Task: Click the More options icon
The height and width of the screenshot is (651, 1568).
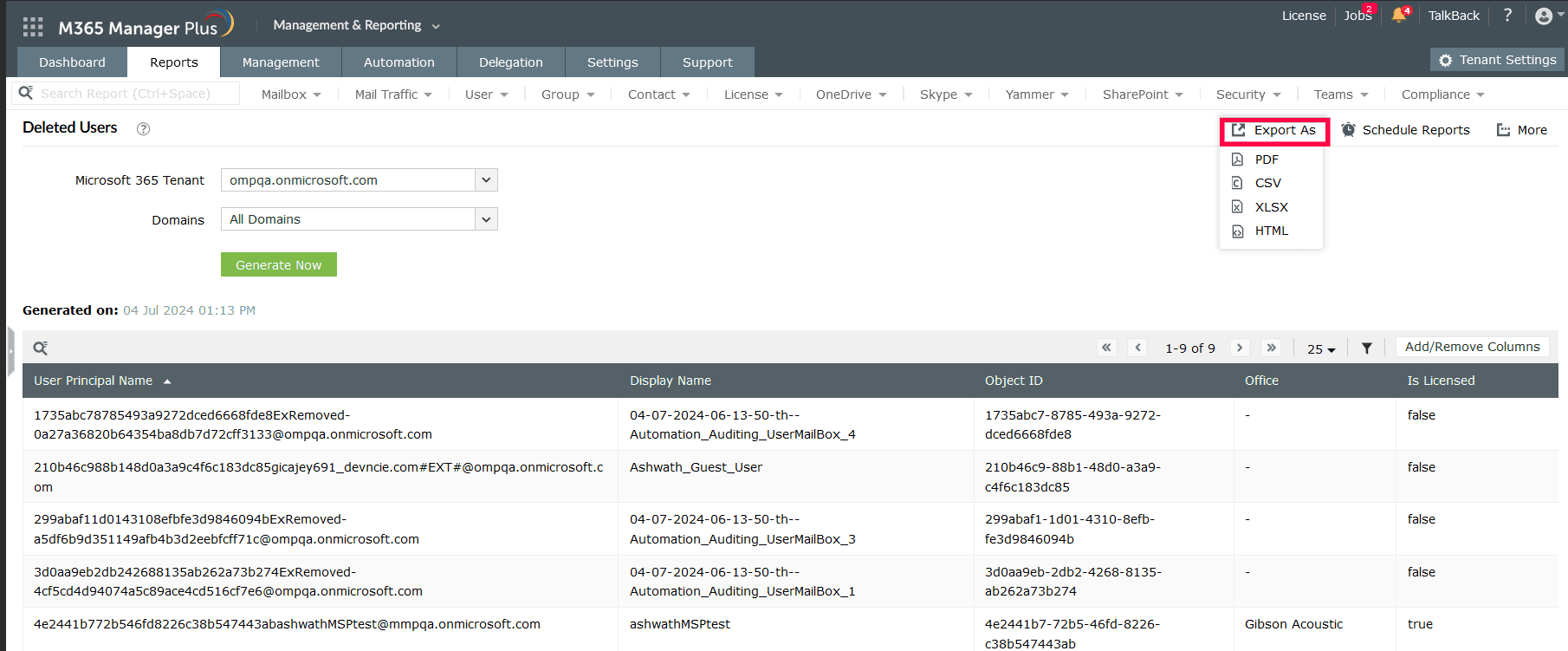Action: coord(1503,130)
